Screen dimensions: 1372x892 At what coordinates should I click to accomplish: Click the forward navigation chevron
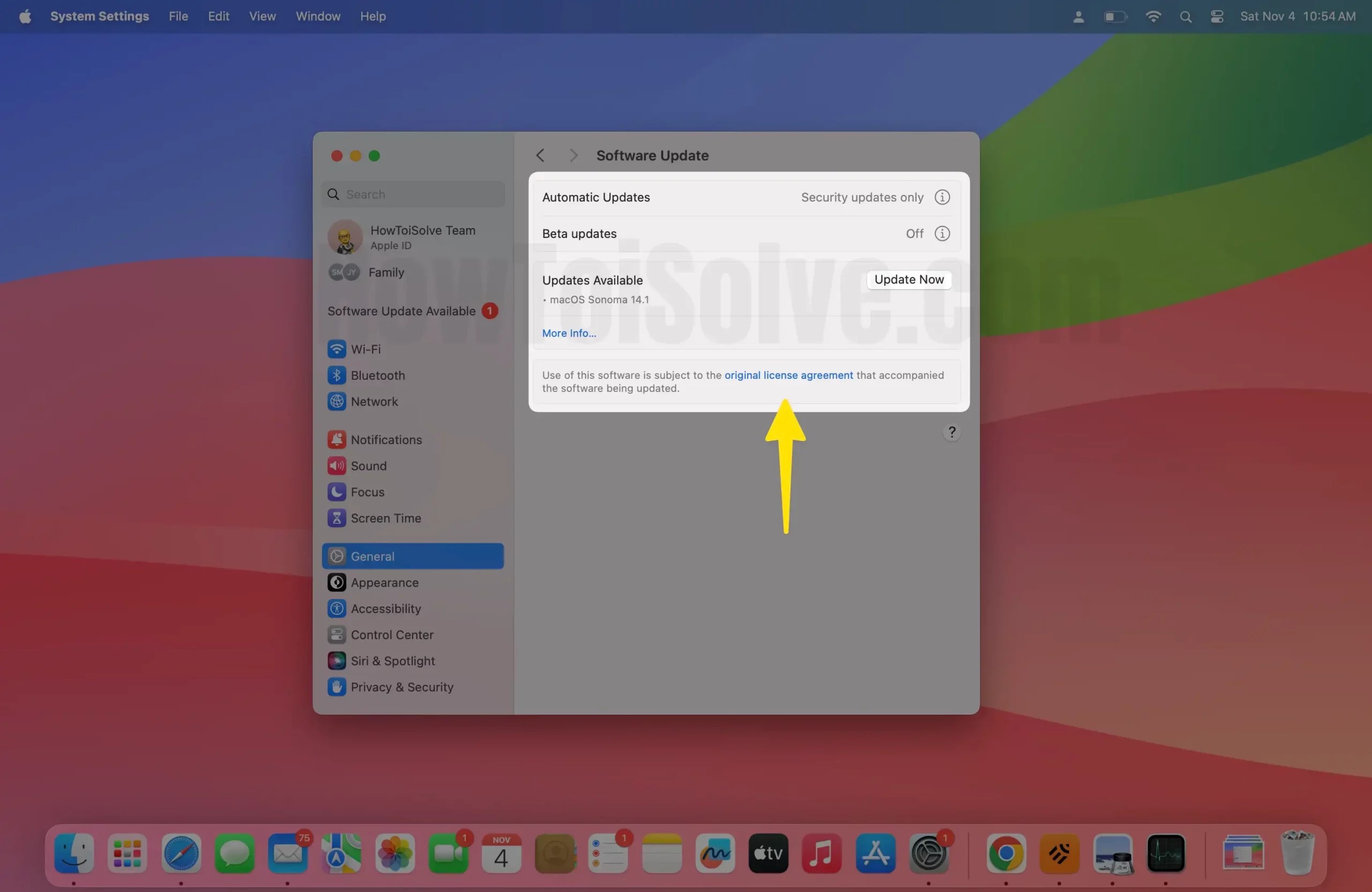573,155
